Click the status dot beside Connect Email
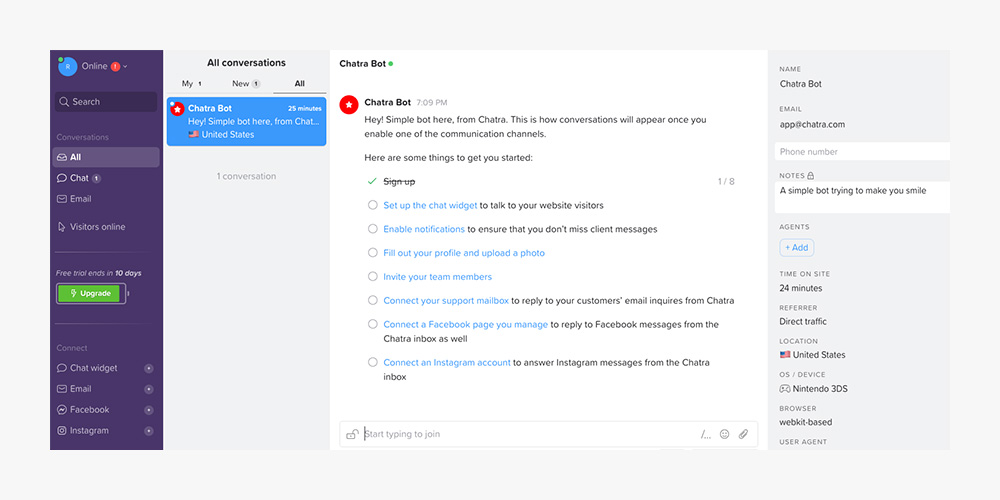 point(149,389)
